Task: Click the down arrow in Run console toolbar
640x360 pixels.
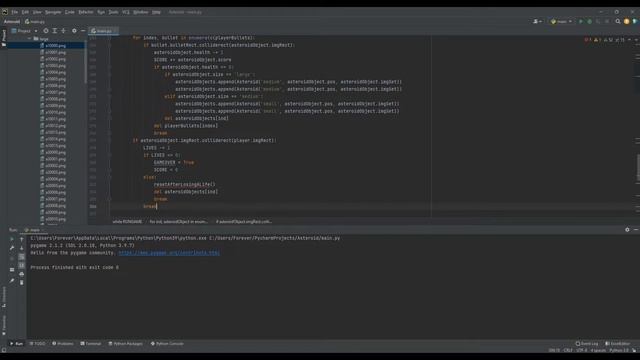Action: click(22, 248)
